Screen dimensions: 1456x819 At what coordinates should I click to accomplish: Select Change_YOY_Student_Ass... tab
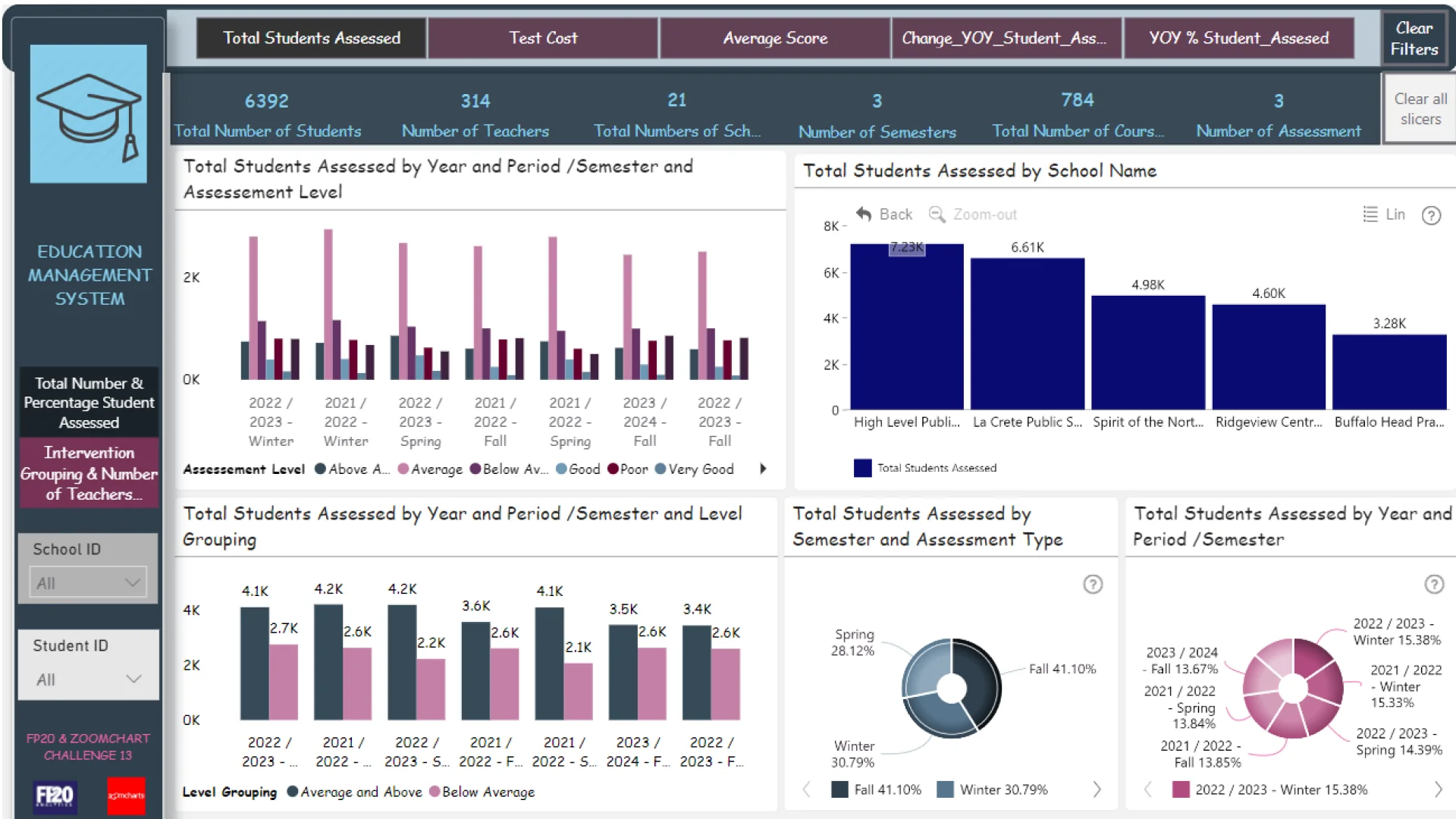point(1006,38)
